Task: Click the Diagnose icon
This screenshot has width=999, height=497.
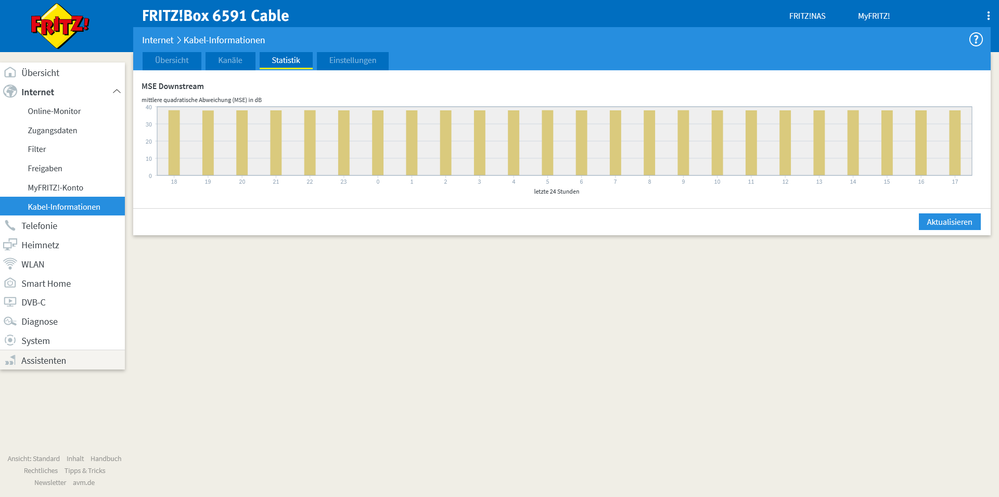Action: [x=10, y=321]
